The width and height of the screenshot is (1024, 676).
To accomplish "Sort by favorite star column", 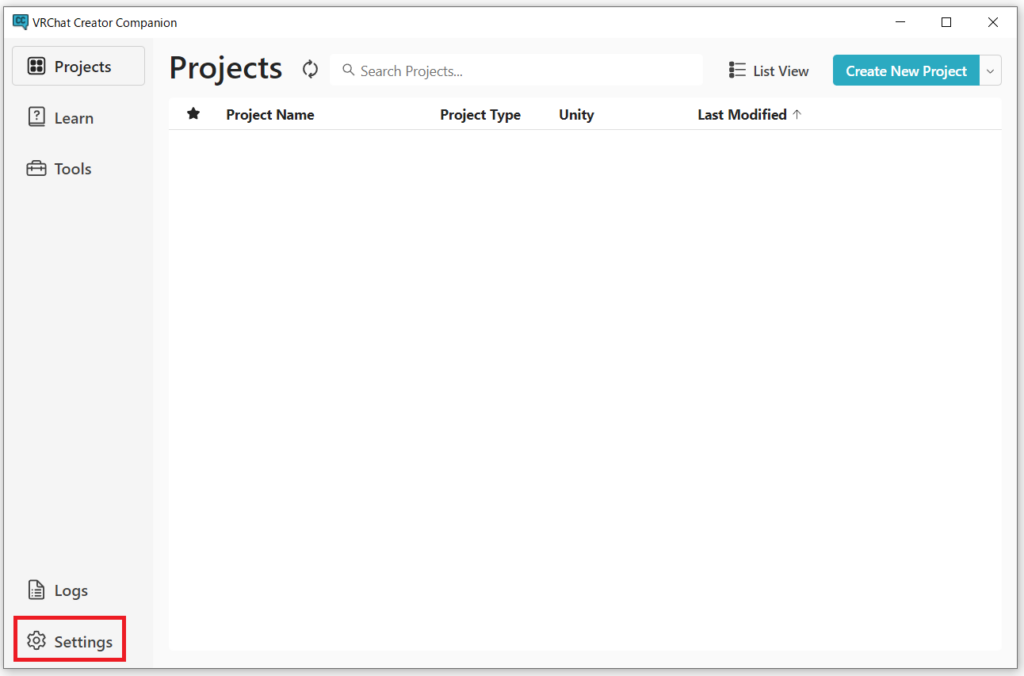I will tap(193, 114).
